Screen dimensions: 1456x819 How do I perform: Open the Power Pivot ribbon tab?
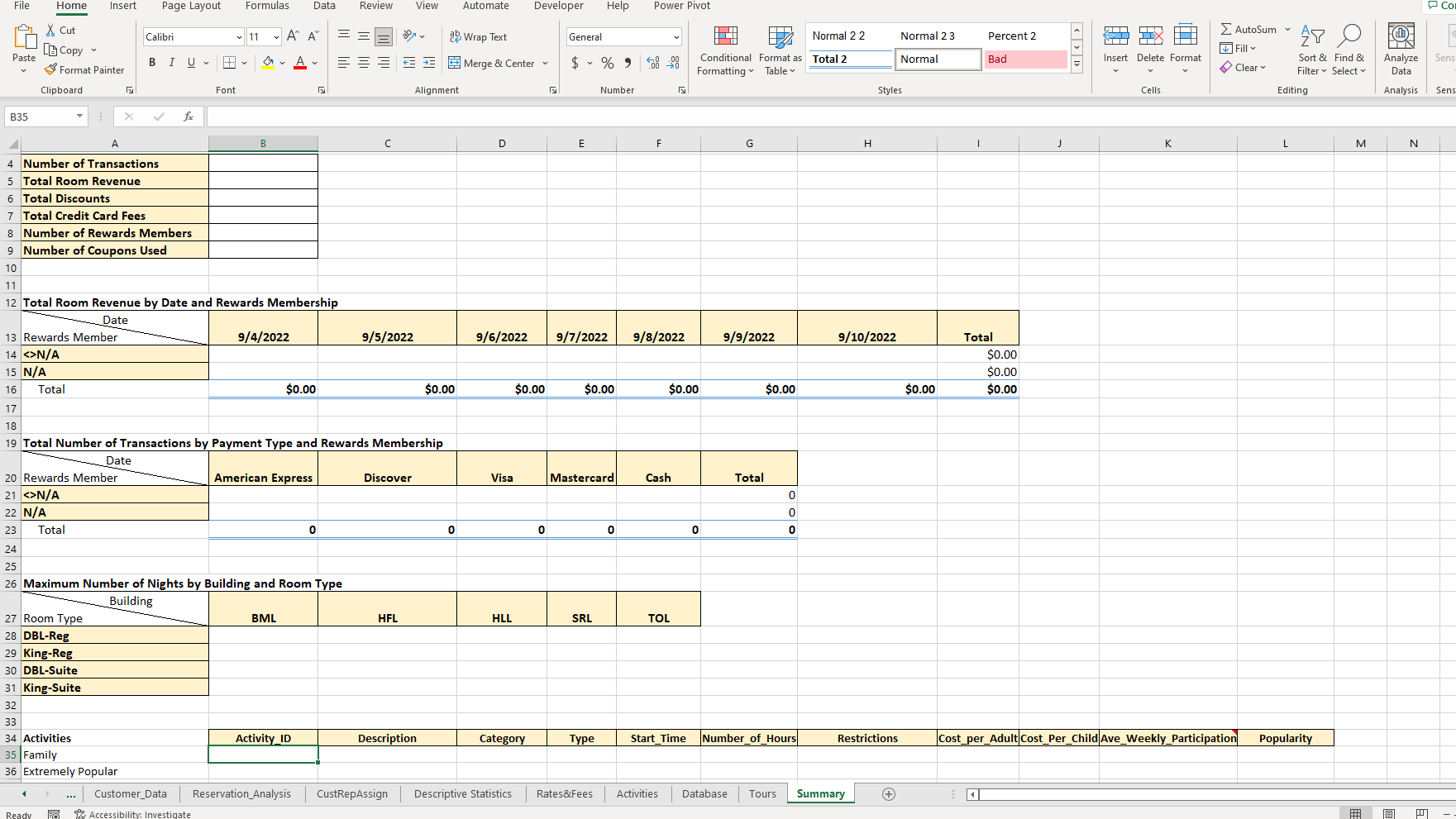(x=682, y=6)
